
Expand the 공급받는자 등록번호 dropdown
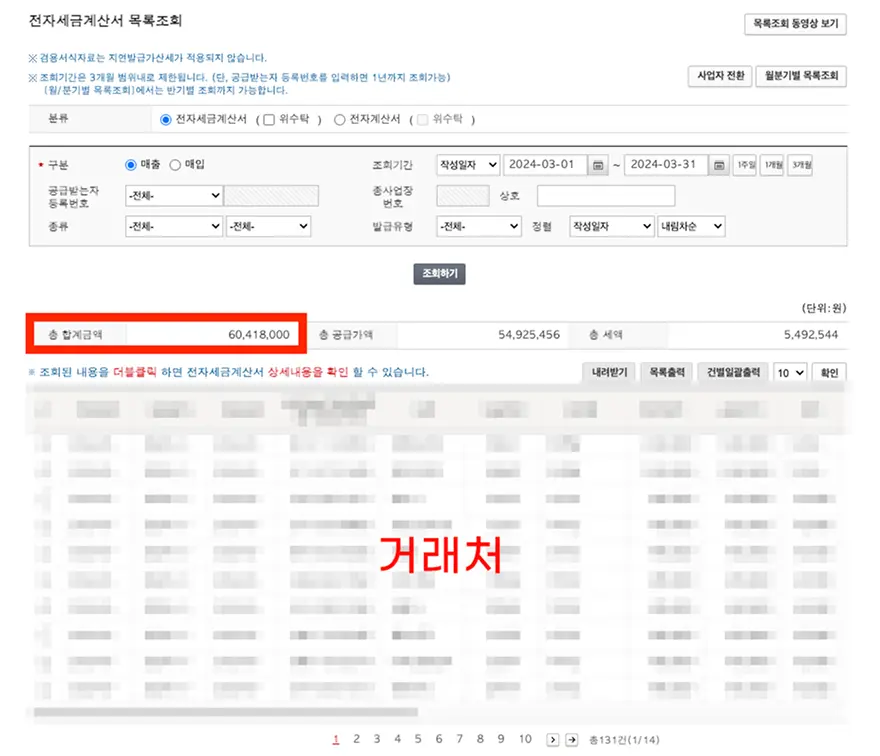pos(173,196)
